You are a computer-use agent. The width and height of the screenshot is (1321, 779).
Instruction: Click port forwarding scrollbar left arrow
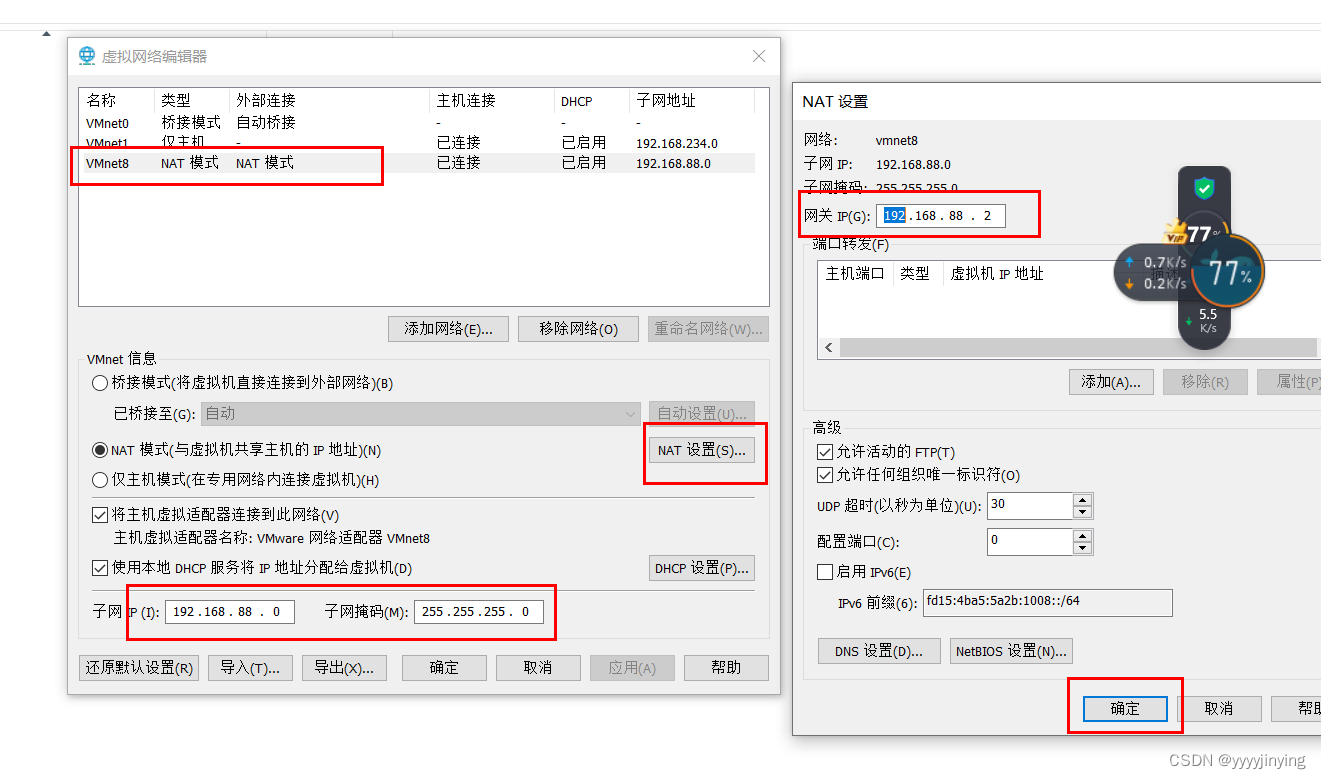(x=828, y=348)
